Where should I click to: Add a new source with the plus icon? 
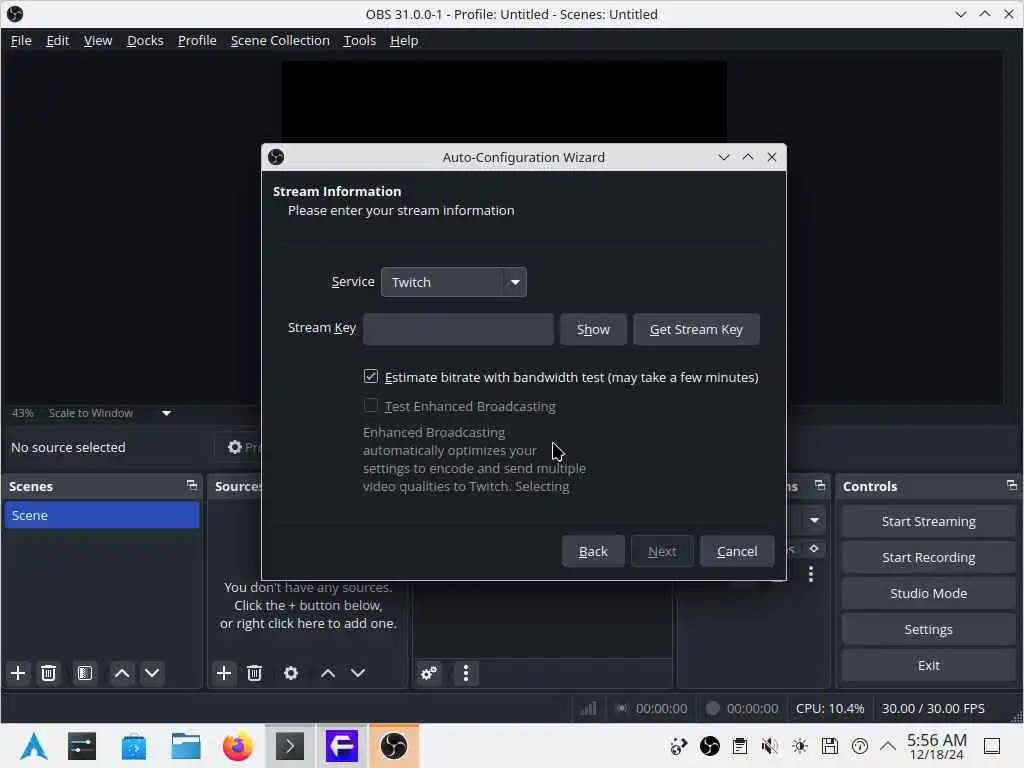(x=224, y=673)
